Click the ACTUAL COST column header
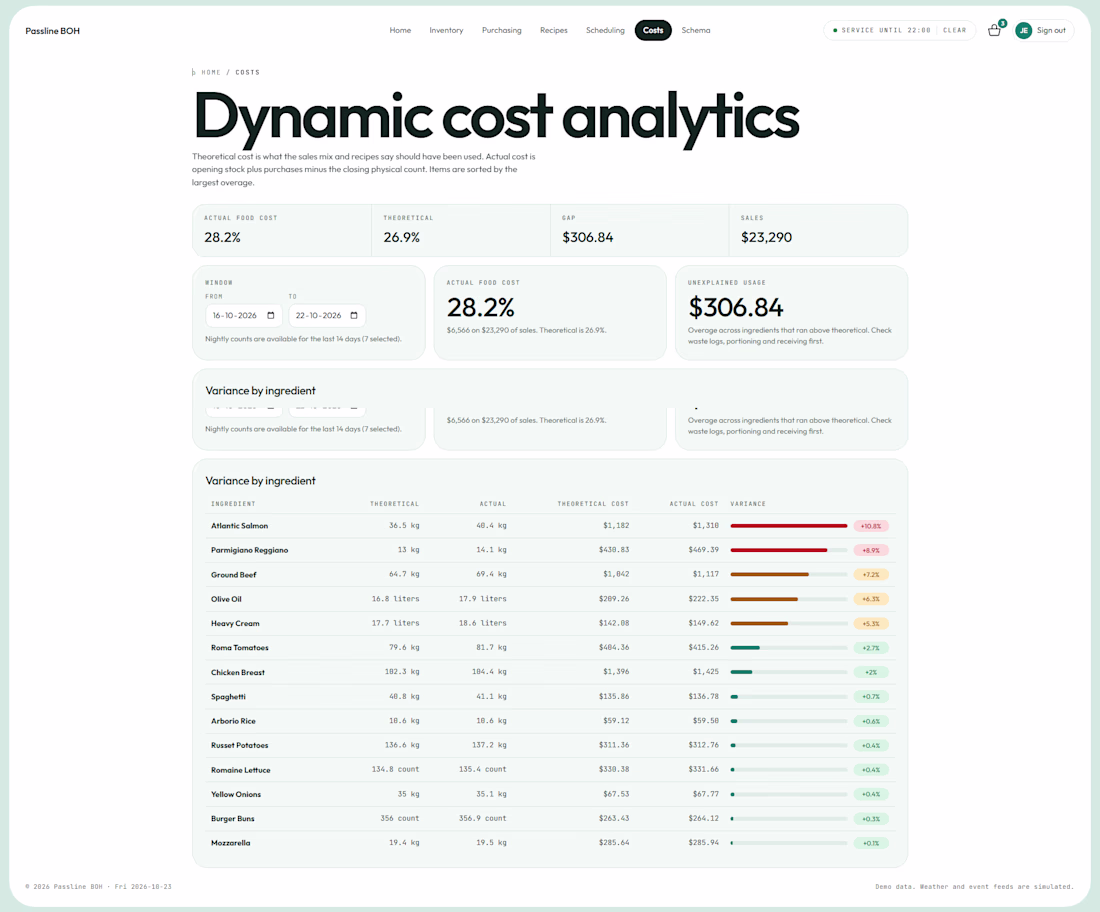The width and height of the screenshot is (1100, 912). (694, 504)
